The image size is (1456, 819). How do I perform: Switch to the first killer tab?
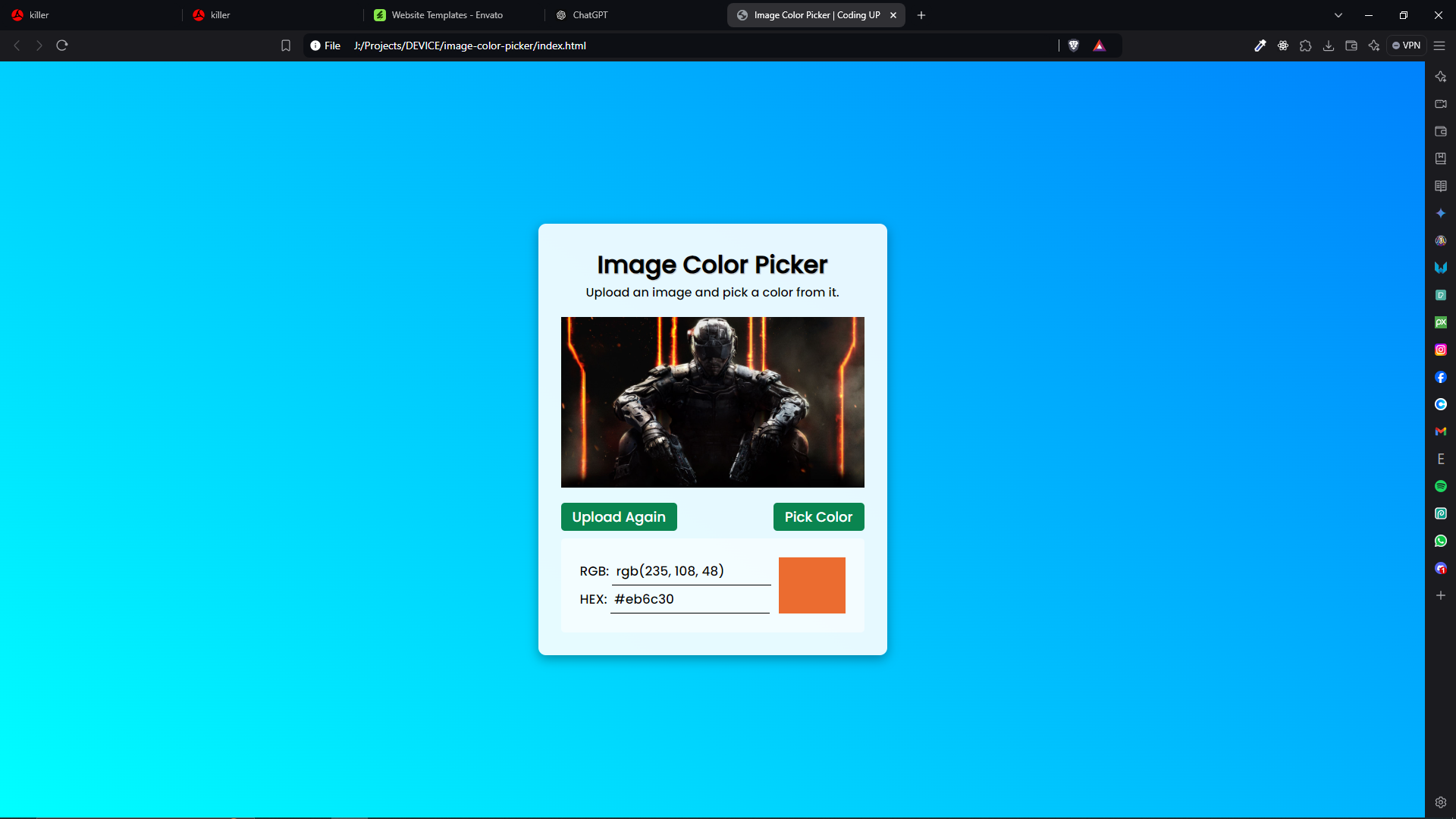[x=91, y=15]
